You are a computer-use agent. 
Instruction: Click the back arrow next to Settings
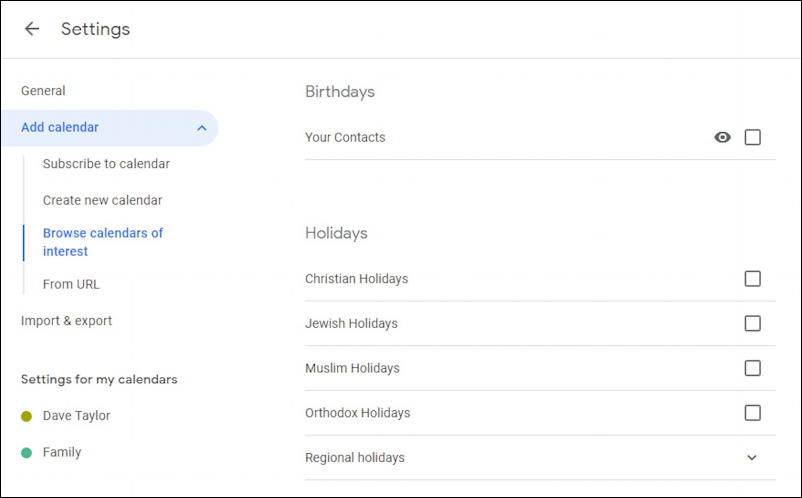point(32,29)
